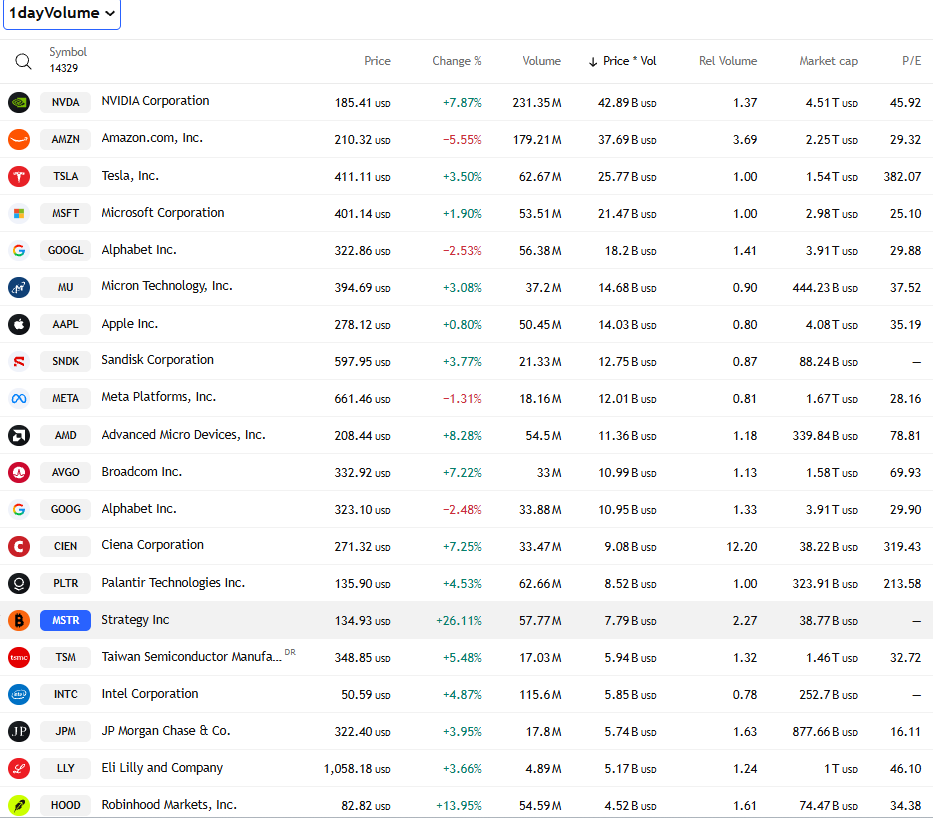Click Ciena 12.20 relative volume value
Viewport: 933px width, 818px height.
(741, 547)
